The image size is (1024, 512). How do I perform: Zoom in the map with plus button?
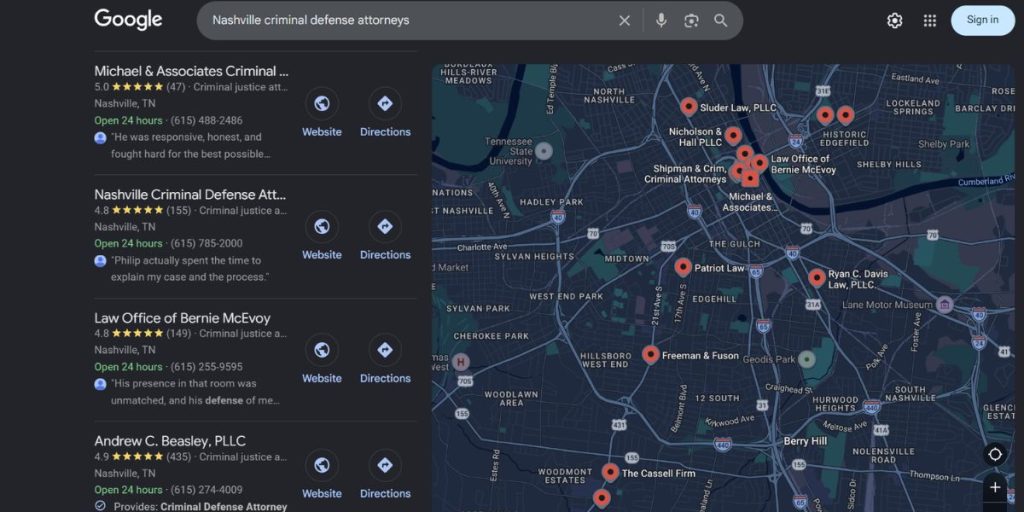(995, 487)
